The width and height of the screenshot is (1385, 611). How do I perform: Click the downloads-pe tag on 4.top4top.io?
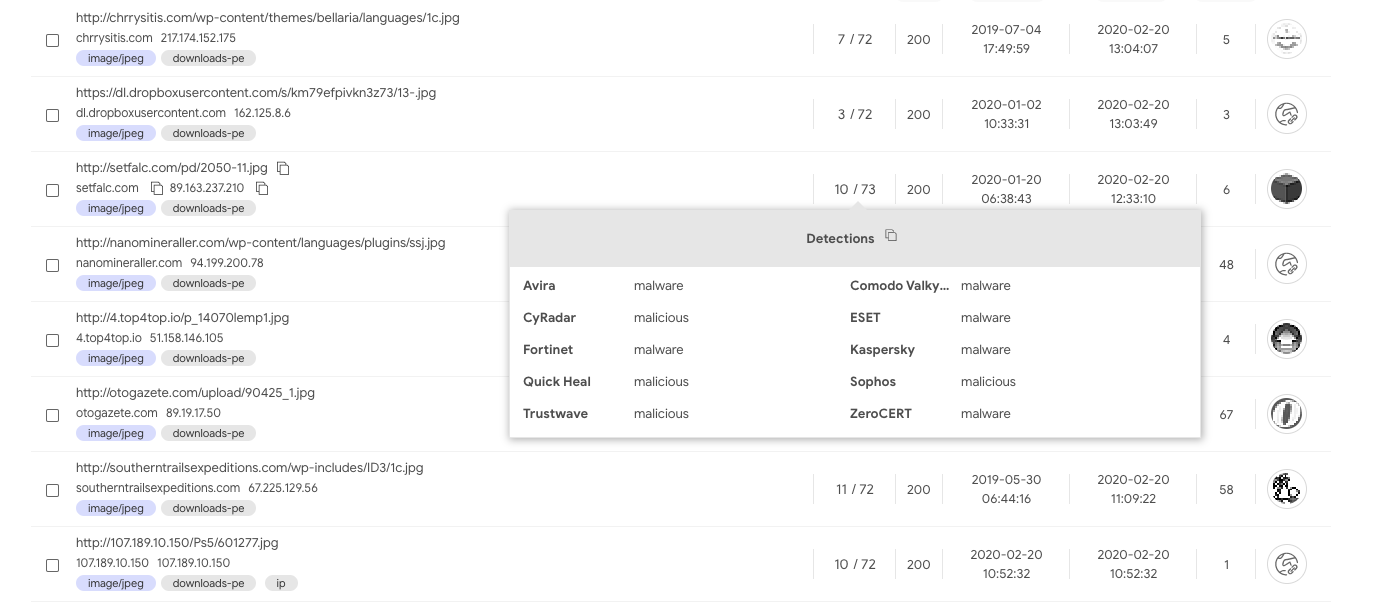(208, 358)
